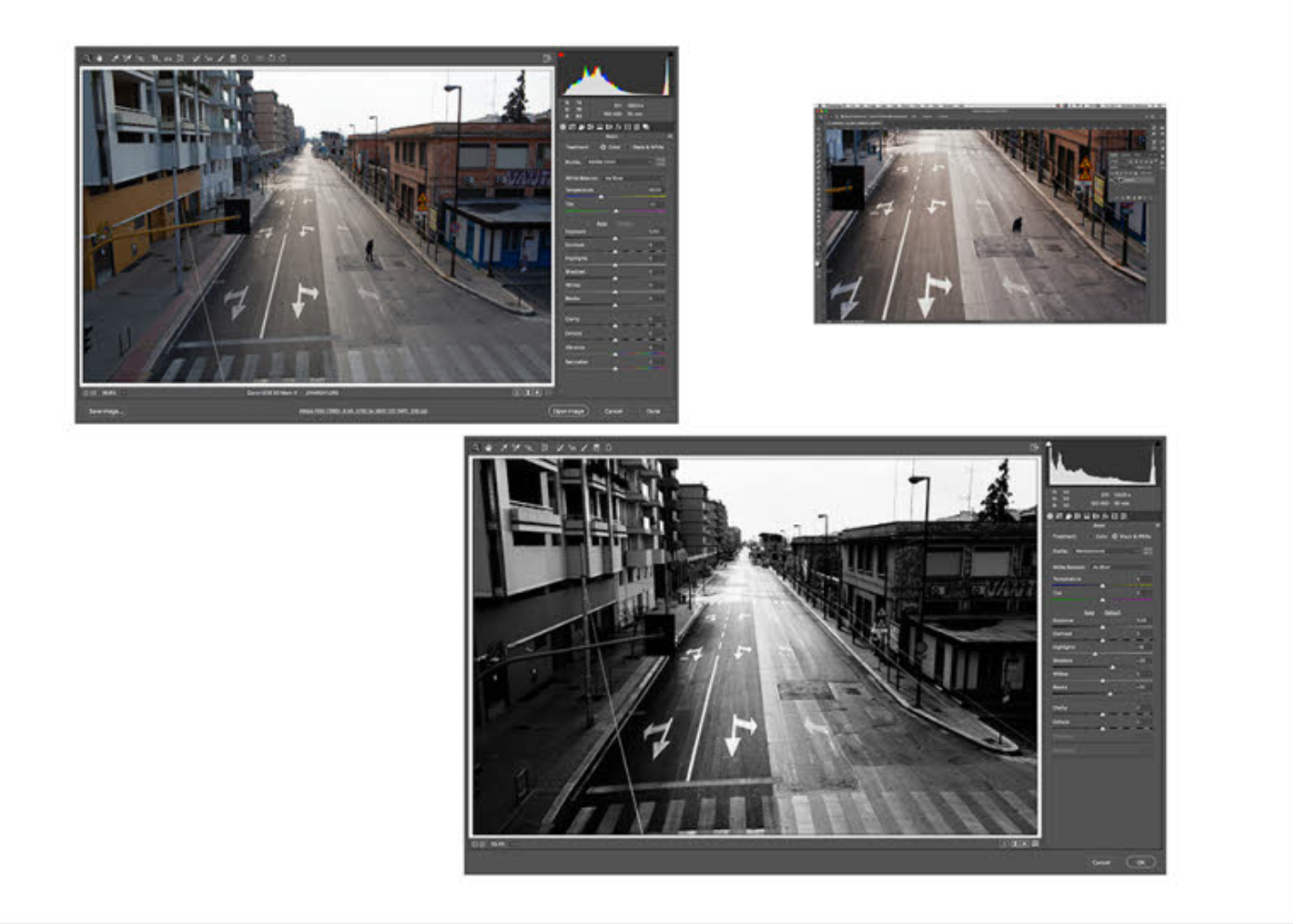Screen dimensions: 1293x924
Task: Click the Save Image button
Action: coord(105,411)
